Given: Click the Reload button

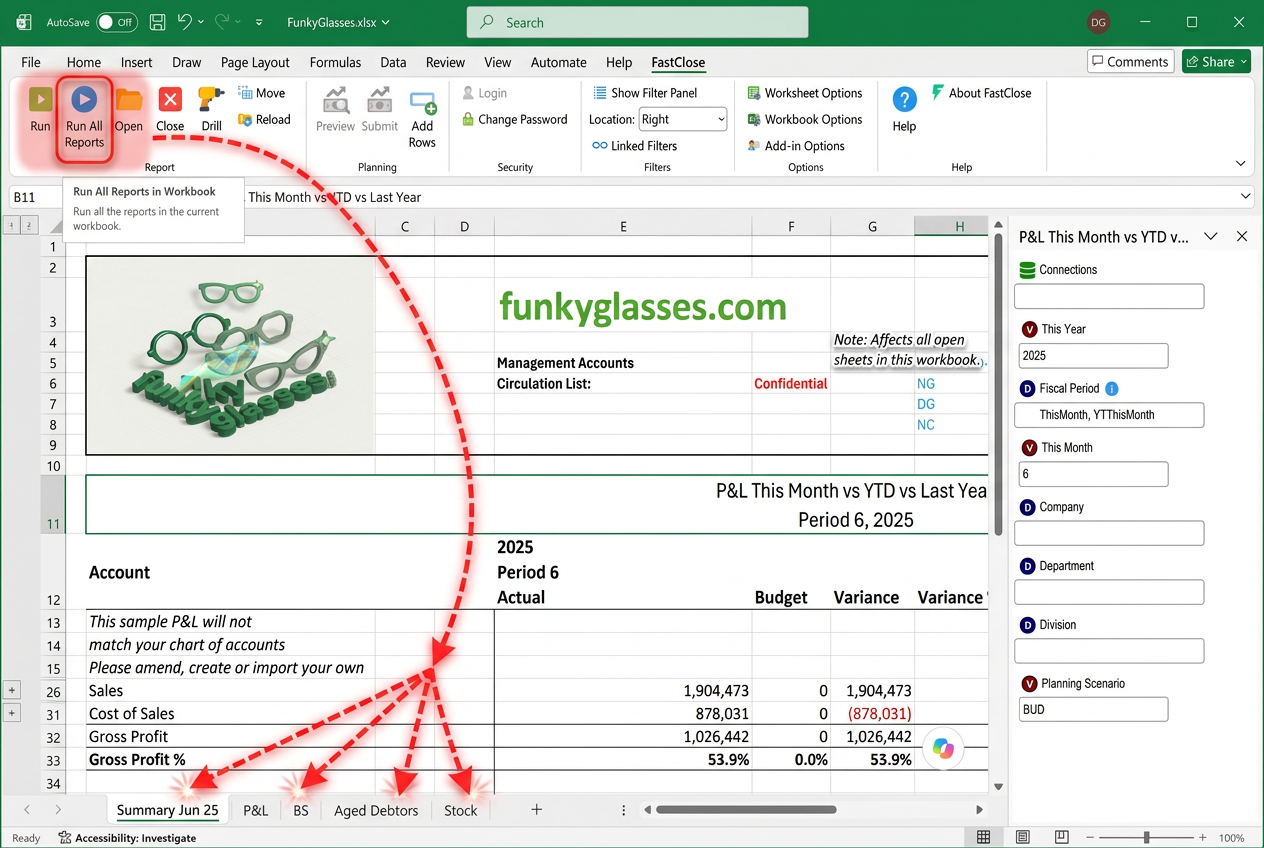Looking at the screenshot, I should [264, 119].
